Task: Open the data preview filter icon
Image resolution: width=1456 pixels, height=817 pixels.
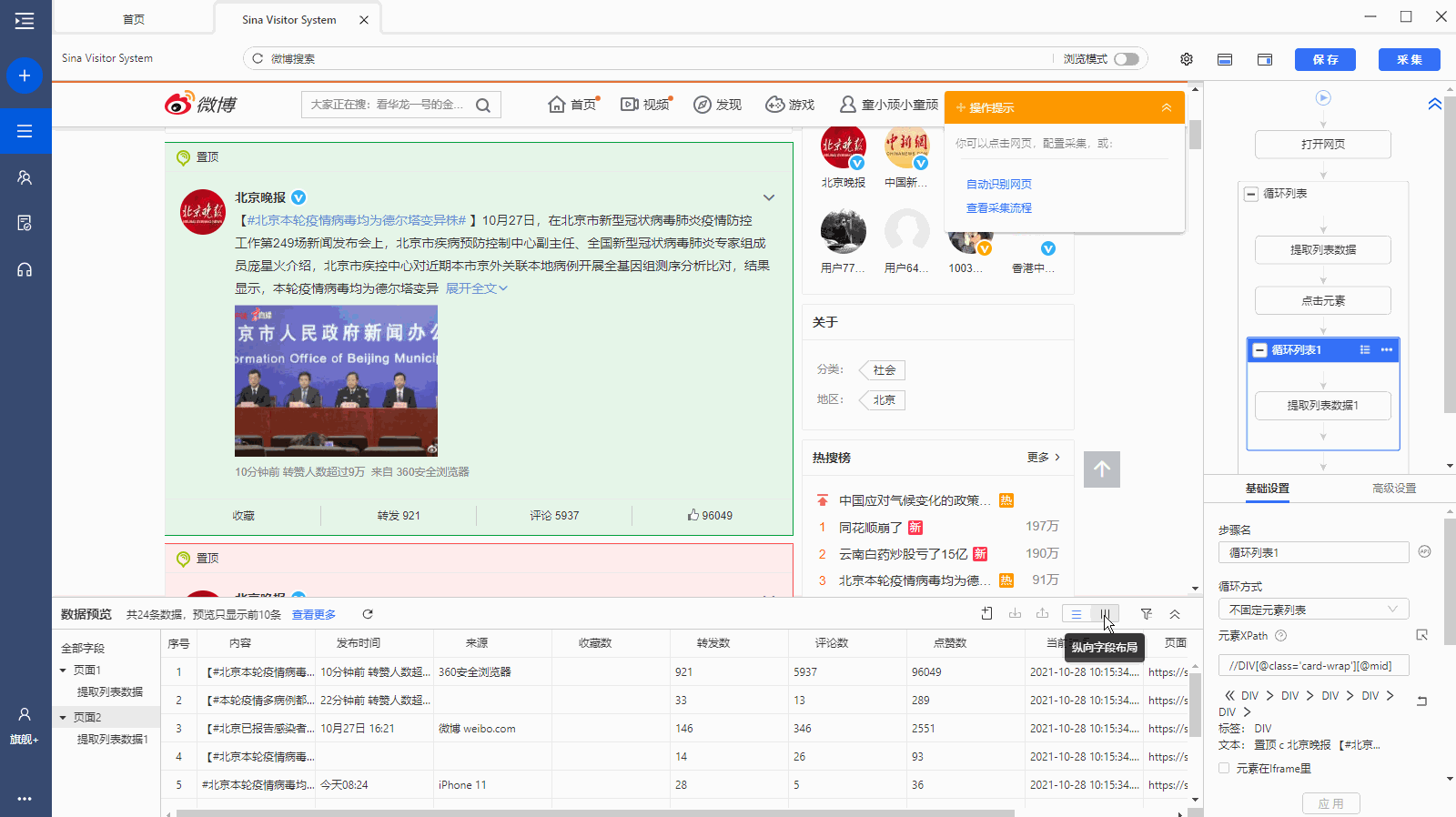Action: (x=1147, y=614)
